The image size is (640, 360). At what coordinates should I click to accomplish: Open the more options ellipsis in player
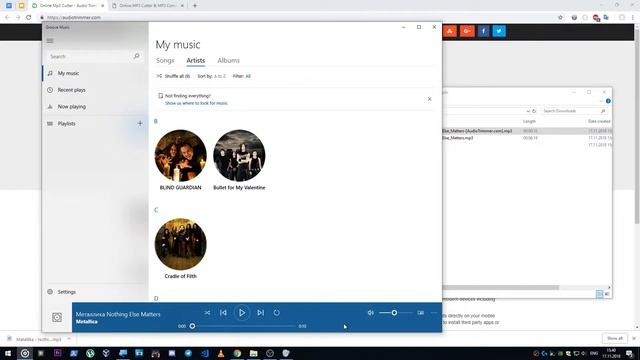434,313
